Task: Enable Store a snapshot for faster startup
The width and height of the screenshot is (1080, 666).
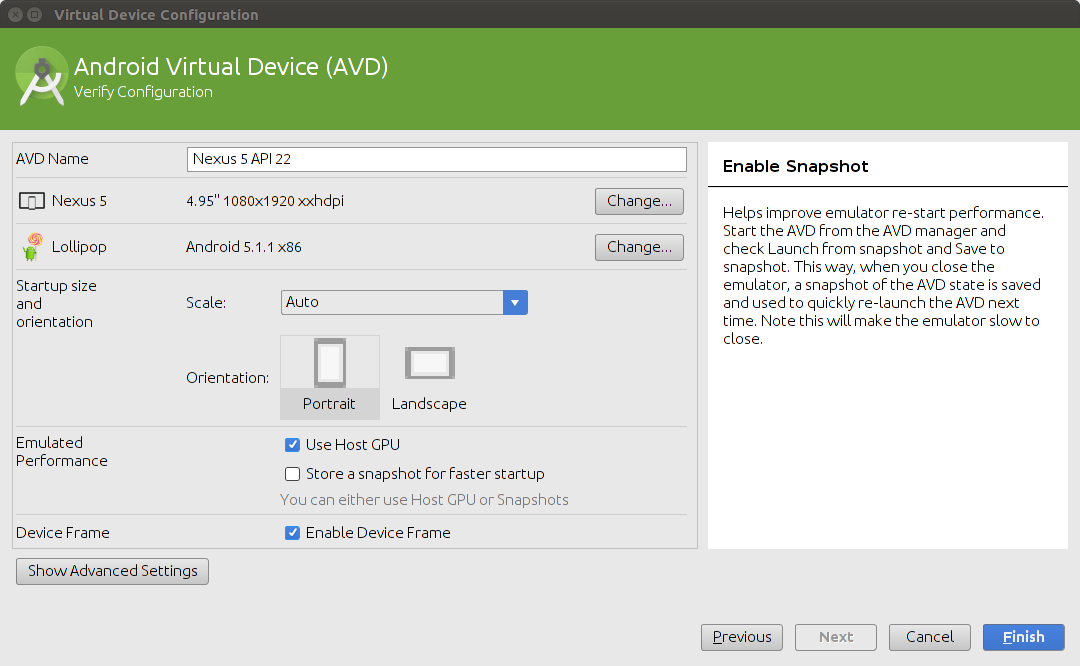Action: 292,474
